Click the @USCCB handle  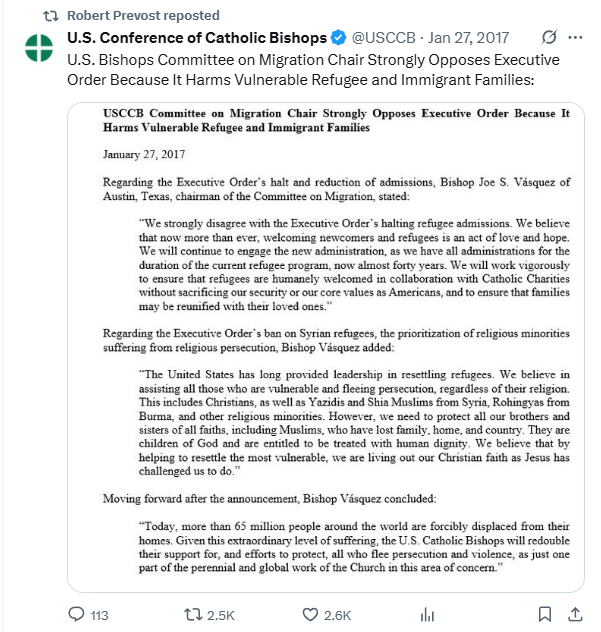tap(383, 37)
